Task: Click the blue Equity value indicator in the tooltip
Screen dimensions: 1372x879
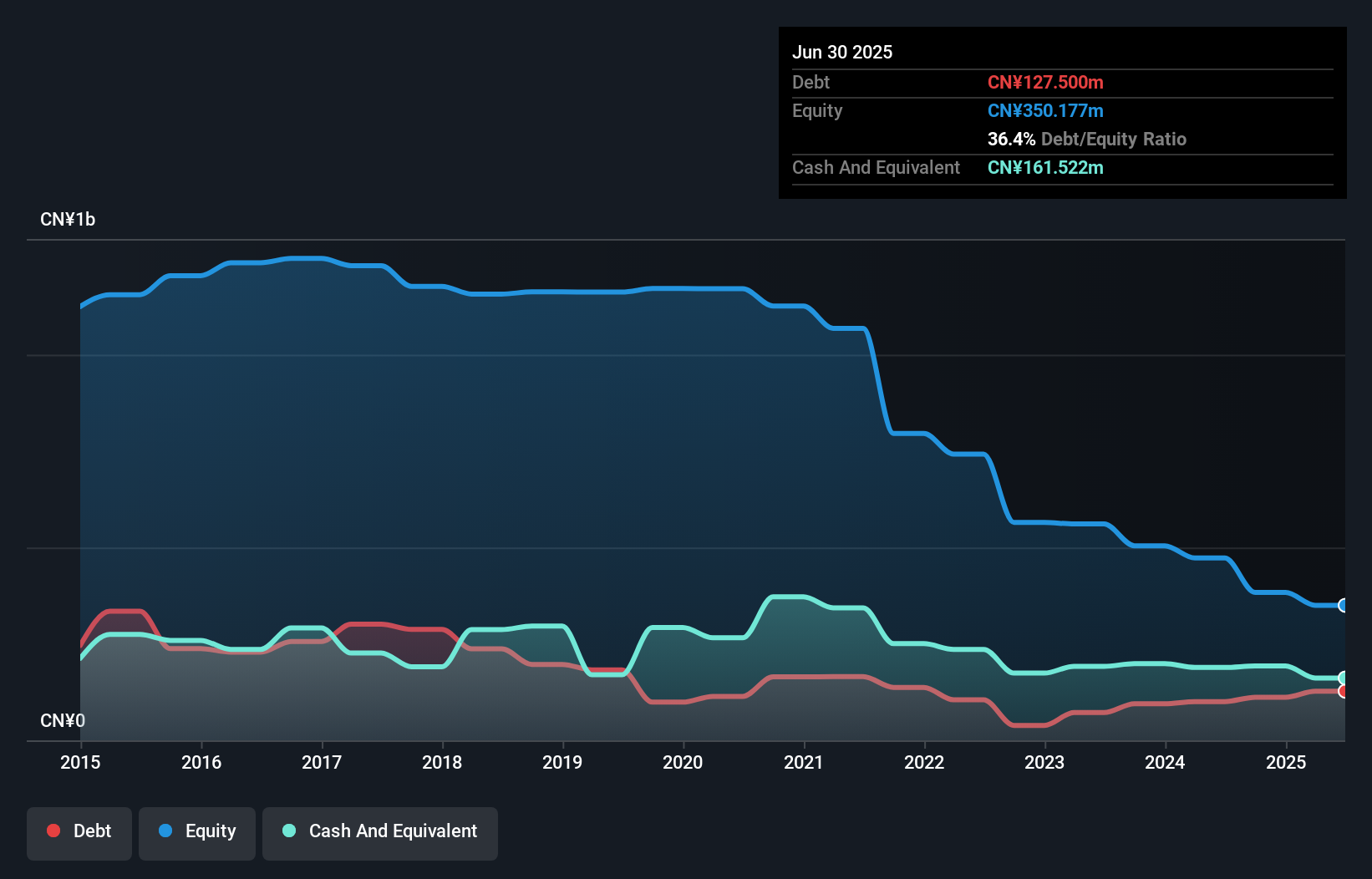Action: click(x=1045, y=110)
